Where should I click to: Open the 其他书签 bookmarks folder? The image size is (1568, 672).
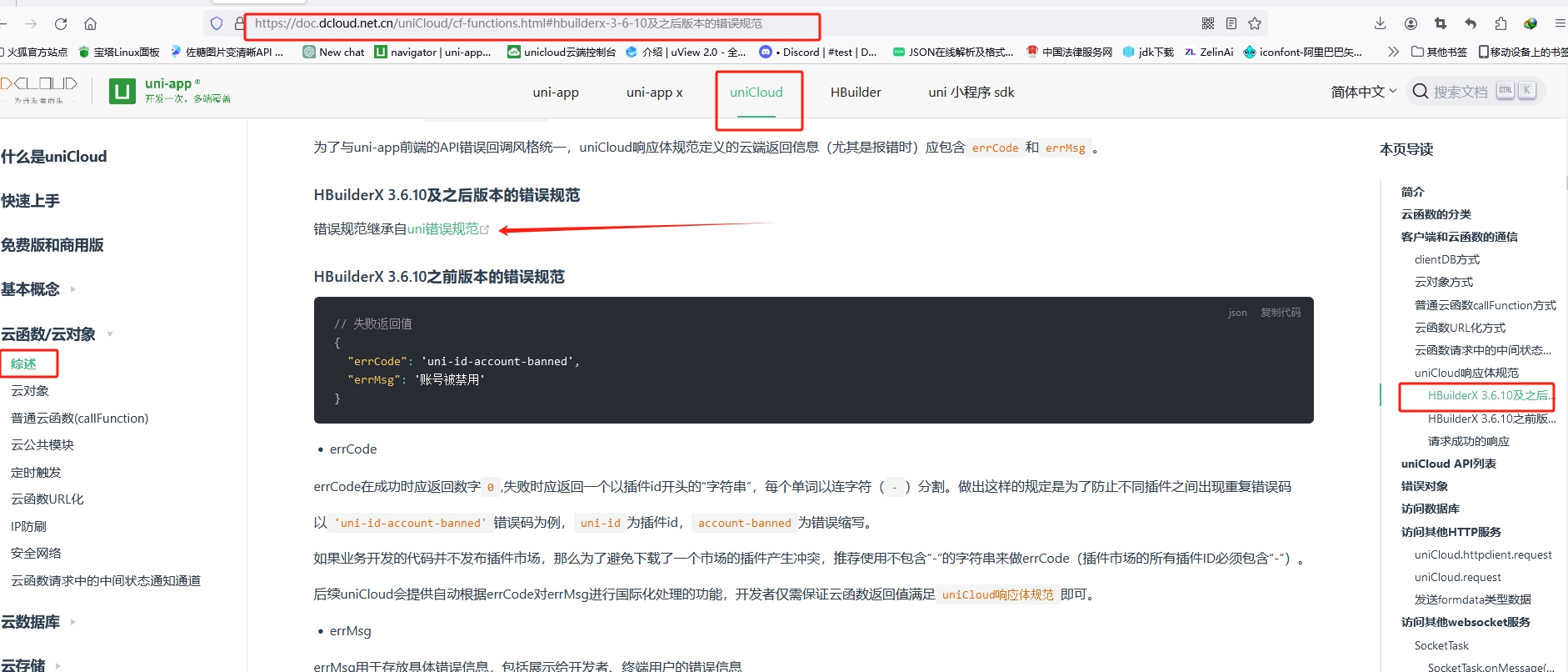tap(1440, 52)
